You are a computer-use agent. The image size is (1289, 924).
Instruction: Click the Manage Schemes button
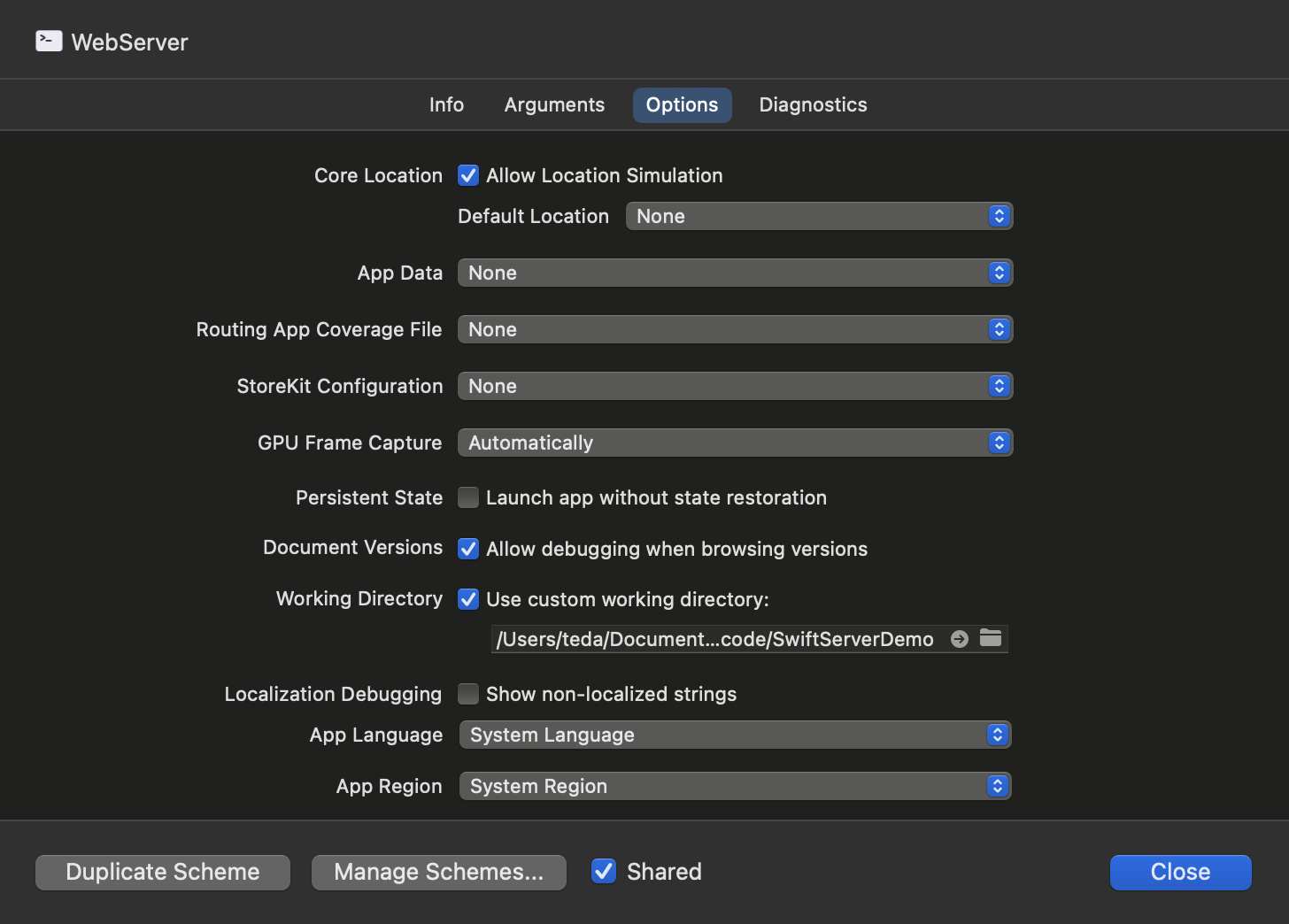[439, 872]
